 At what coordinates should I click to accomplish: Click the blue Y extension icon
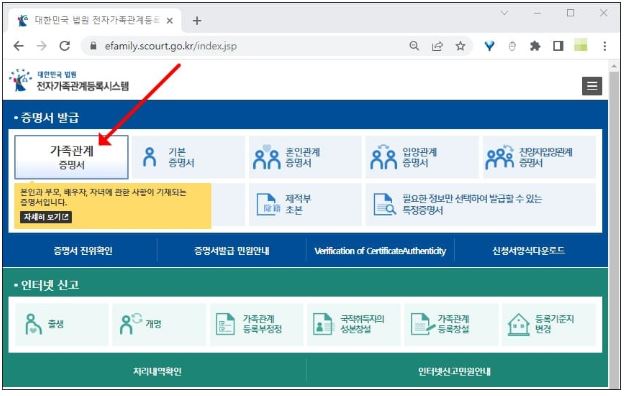point(489,46)
